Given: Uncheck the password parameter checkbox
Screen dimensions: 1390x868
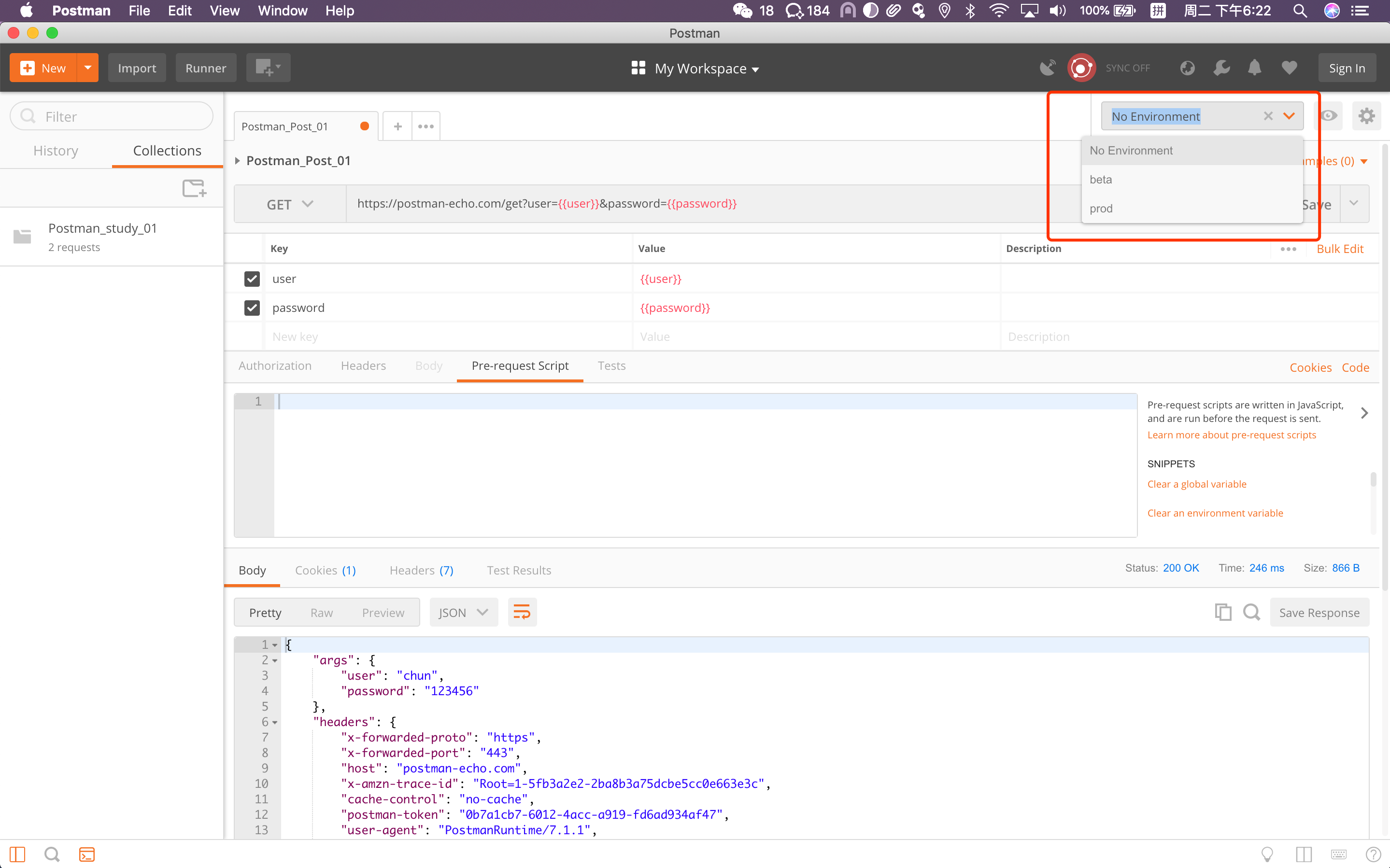Looking at the screenshot, I should [252, 308].
